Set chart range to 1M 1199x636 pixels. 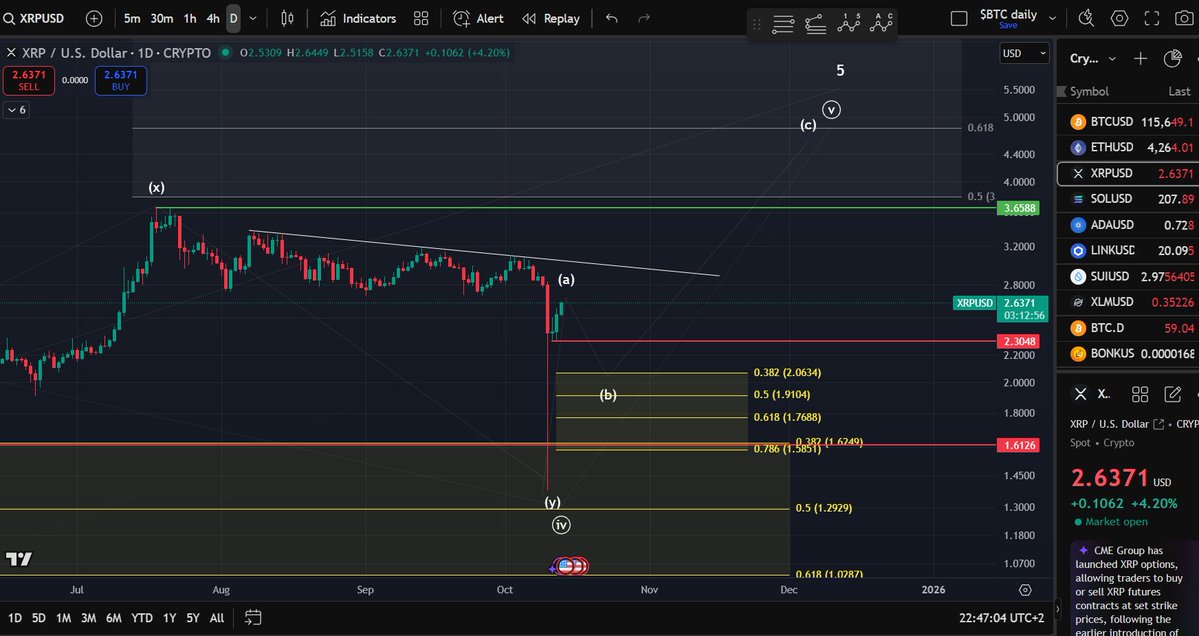pyautogui.click(x=63, y=618)
